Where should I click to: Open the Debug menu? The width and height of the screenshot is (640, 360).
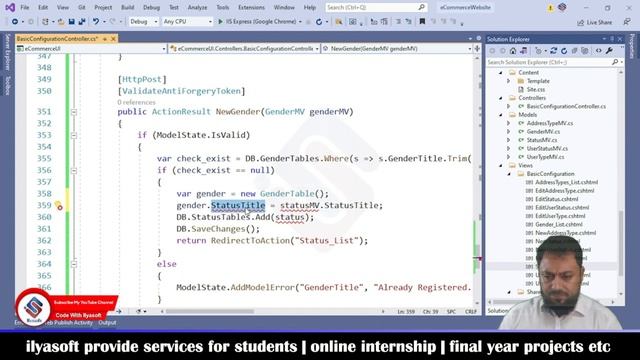click(151, 7)
